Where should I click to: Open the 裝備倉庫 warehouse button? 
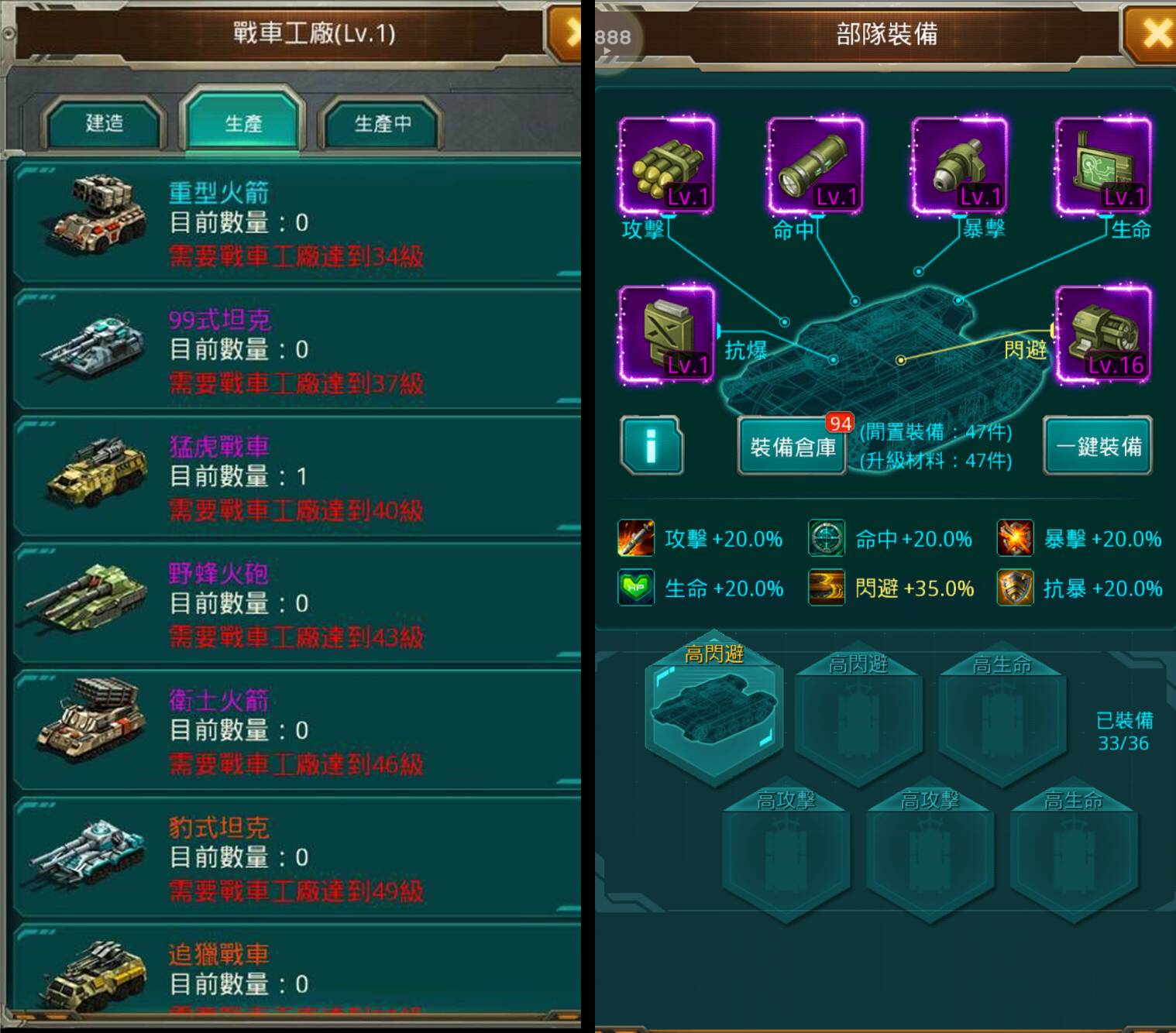793,446
